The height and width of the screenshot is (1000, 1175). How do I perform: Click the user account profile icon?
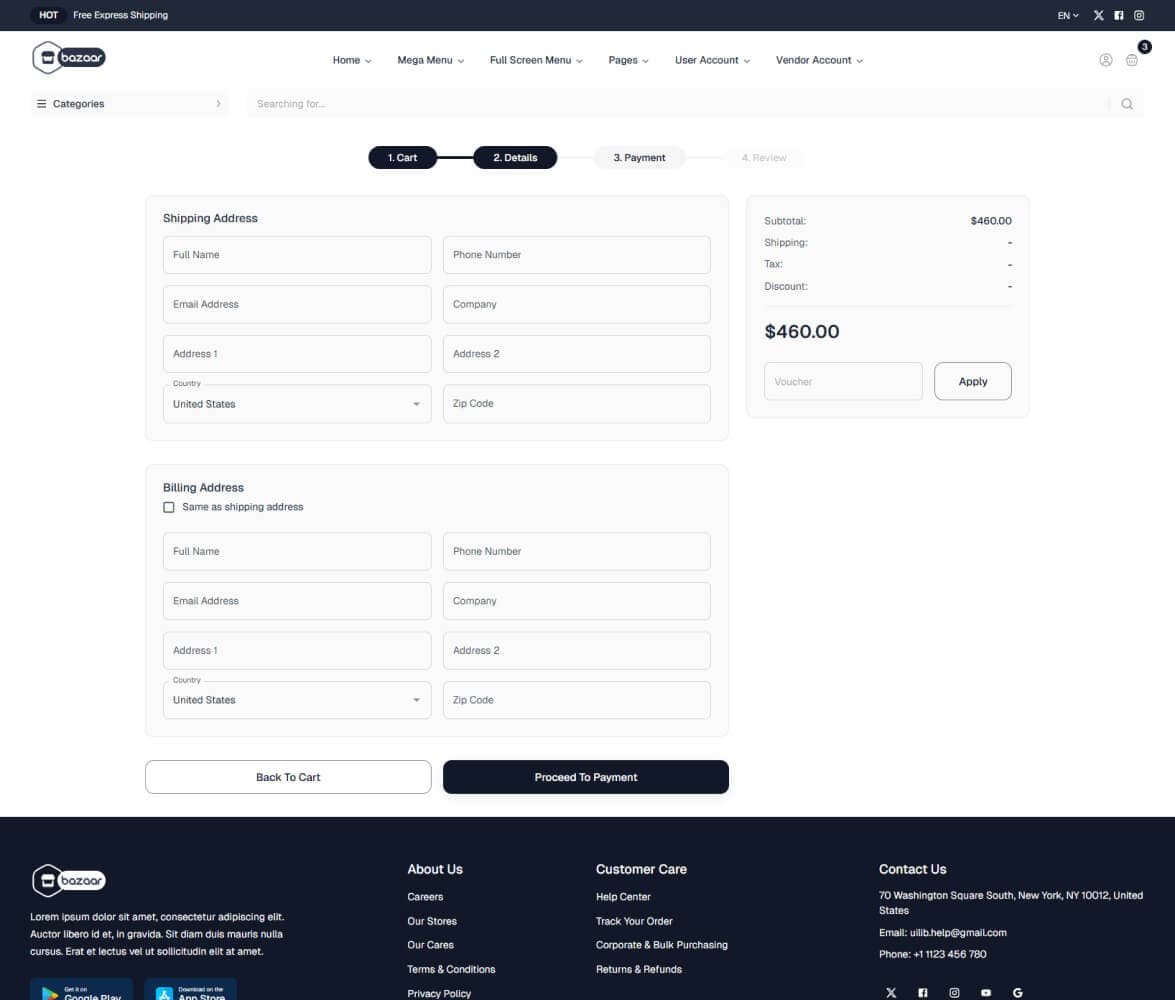click(1105, 60)
